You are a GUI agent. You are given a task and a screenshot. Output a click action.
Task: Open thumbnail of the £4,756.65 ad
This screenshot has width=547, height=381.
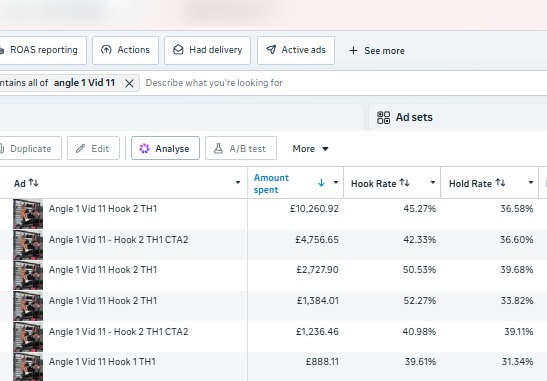pos(28,244)
